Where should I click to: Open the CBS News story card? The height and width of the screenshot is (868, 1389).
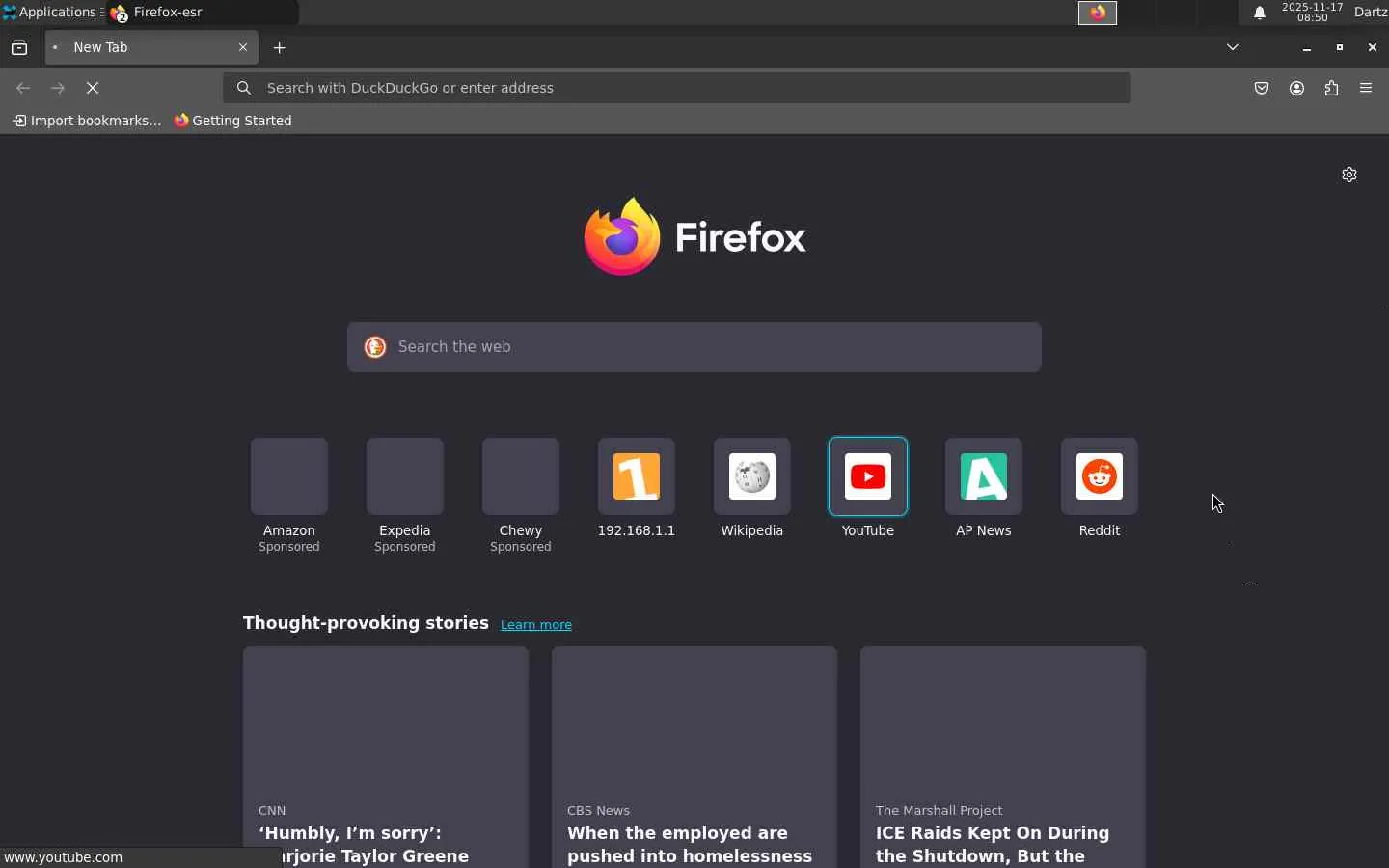tap(694, 757)
